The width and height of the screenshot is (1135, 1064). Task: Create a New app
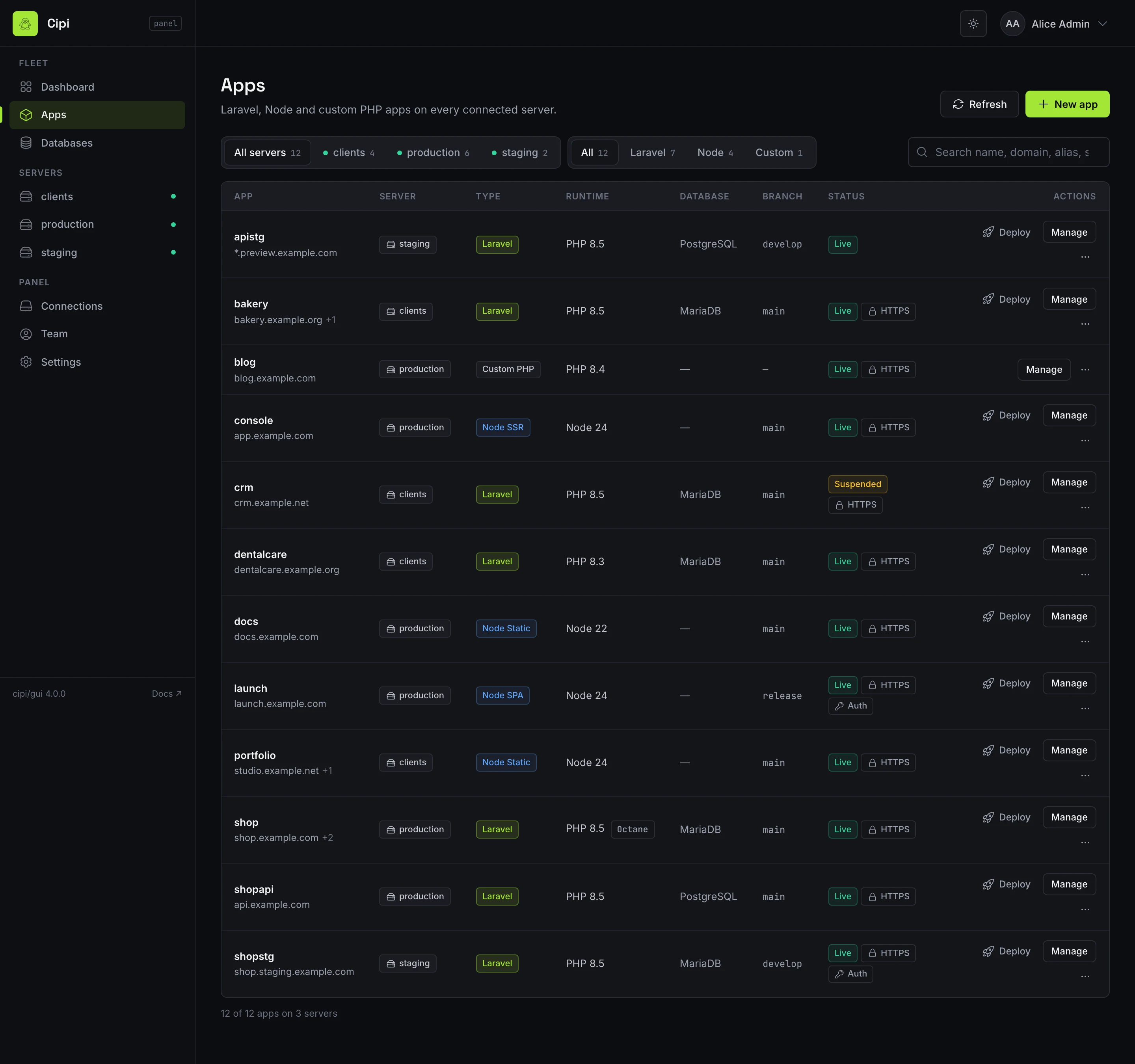pyautogui.click(x=1067, y=104)
